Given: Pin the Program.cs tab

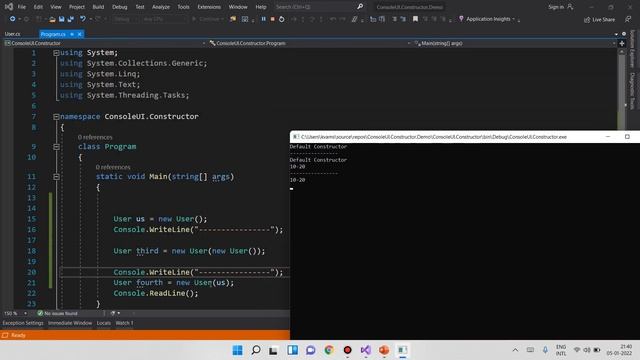Looking at the screenshot, I should [72, 34].
